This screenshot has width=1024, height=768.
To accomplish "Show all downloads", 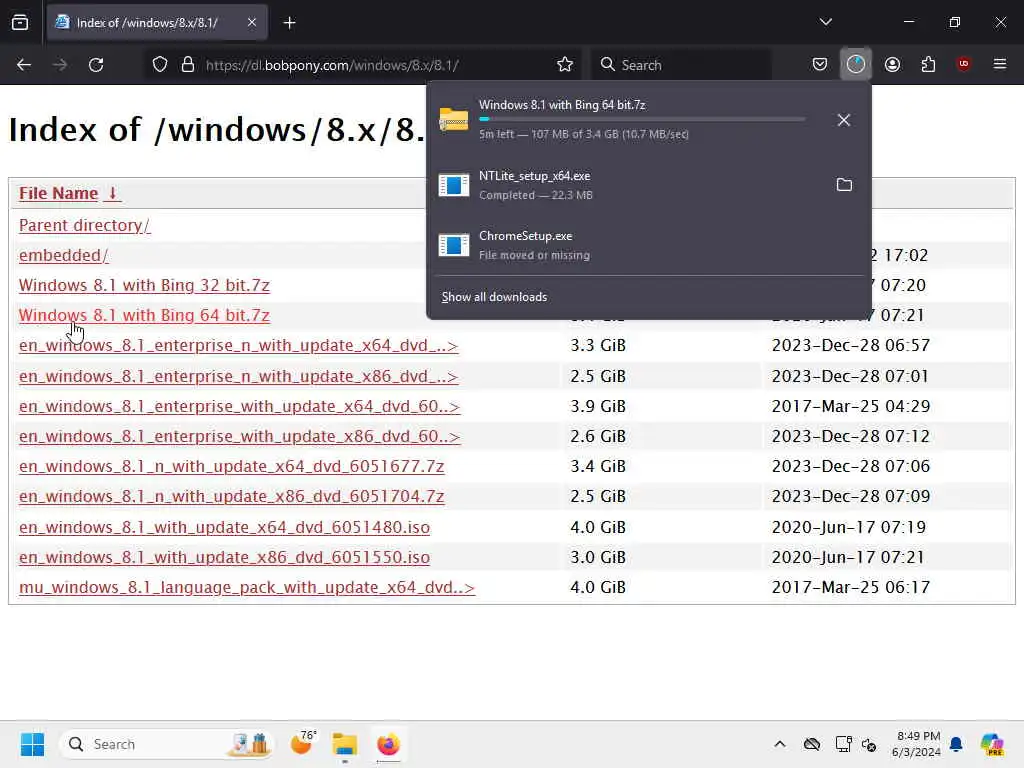I will point(494,296).
